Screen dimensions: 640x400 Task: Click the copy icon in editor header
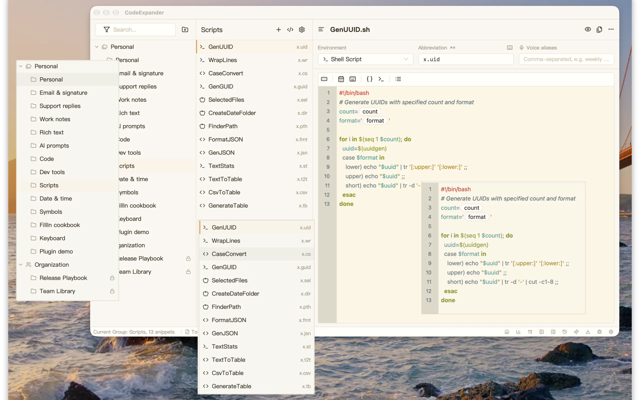point(599,29)
